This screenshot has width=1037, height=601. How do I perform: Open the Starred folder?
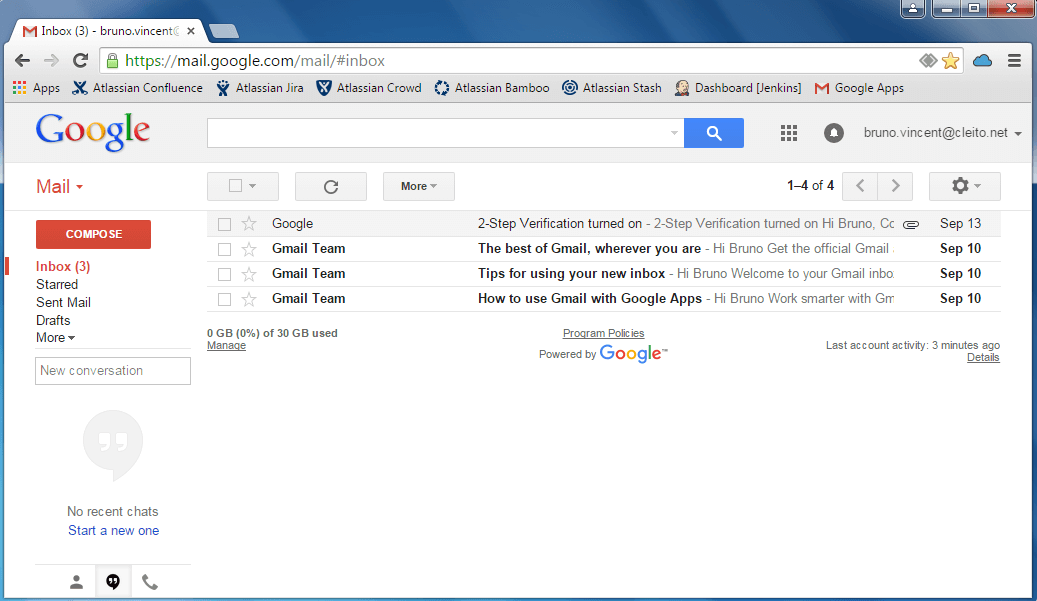[x=57, y=284]
